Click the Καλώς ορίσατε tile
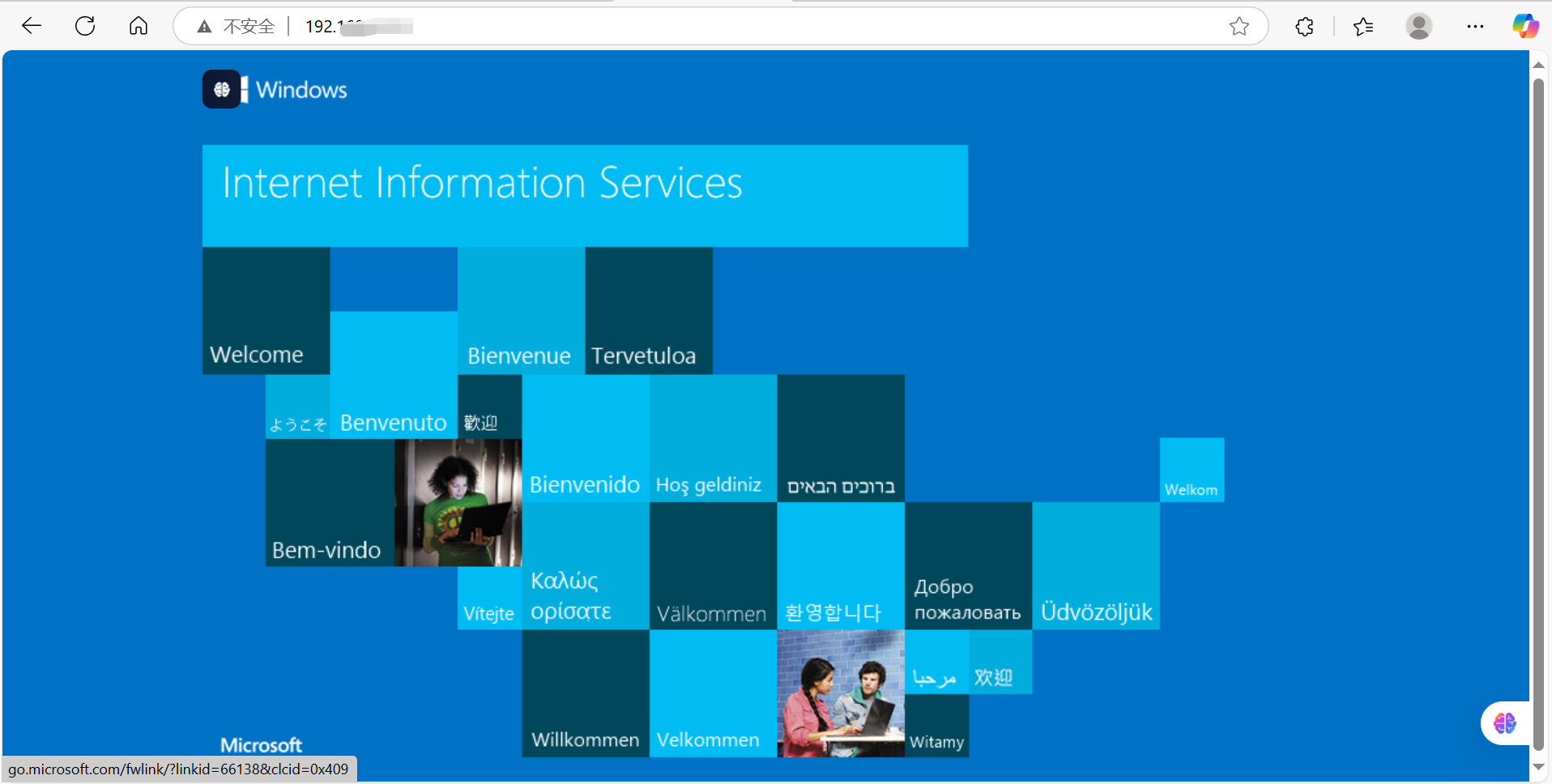The image size is (1552, 784). click(586, 566)
